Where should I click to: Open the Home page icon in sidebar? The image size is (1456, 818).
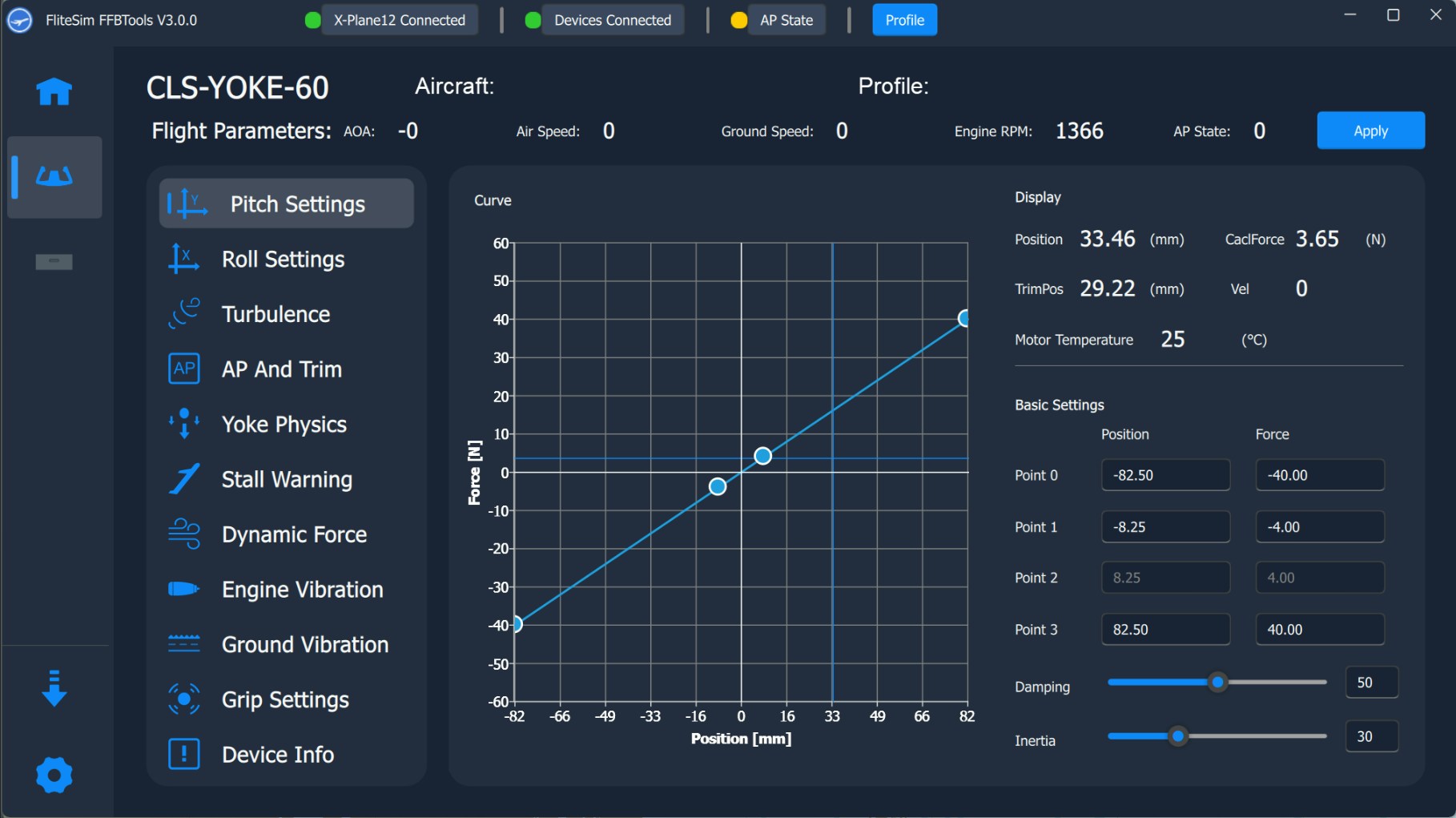tap(54, 91)
